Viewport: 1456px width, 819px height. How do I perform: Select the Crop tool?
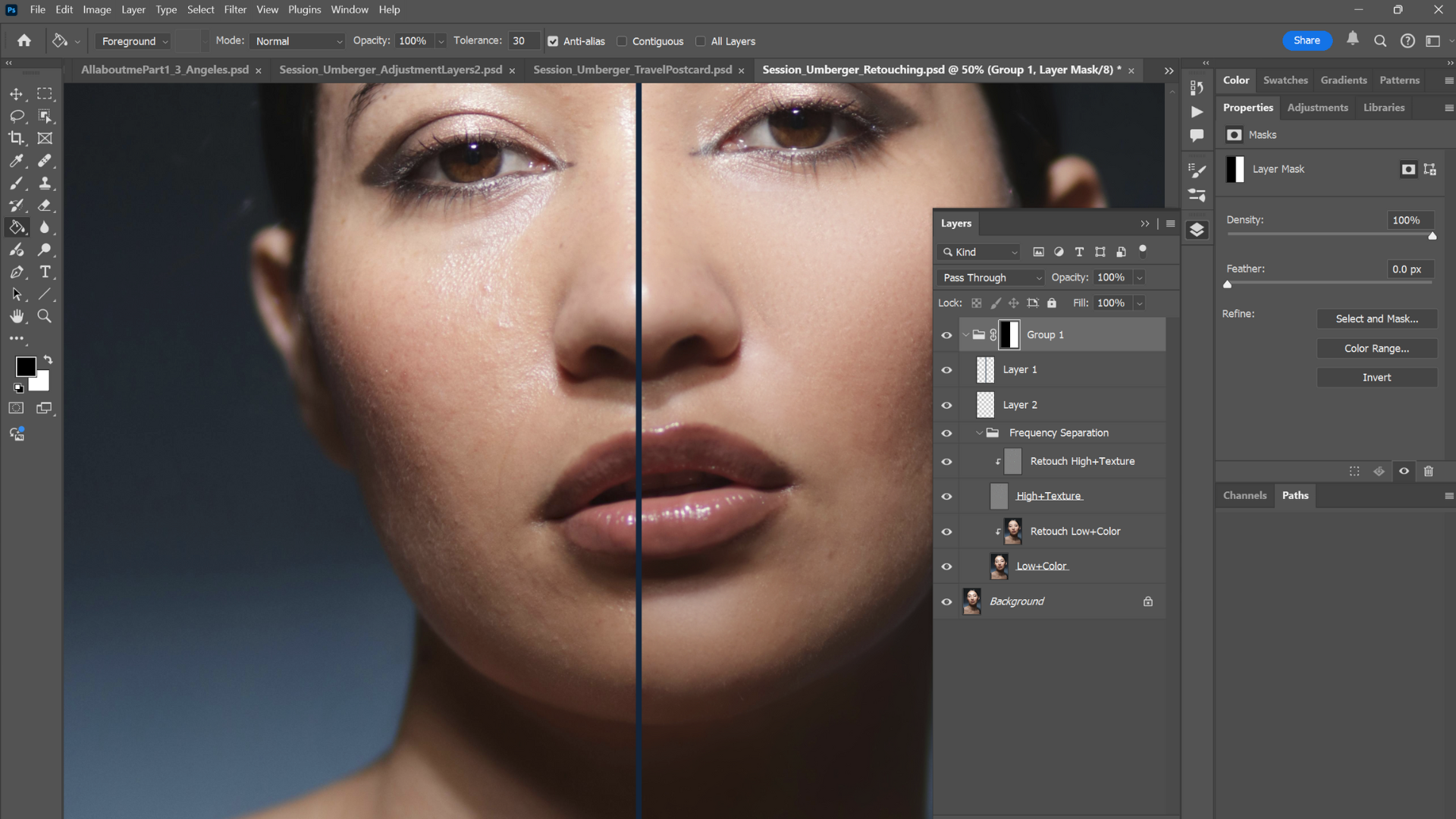click(16, 138)
